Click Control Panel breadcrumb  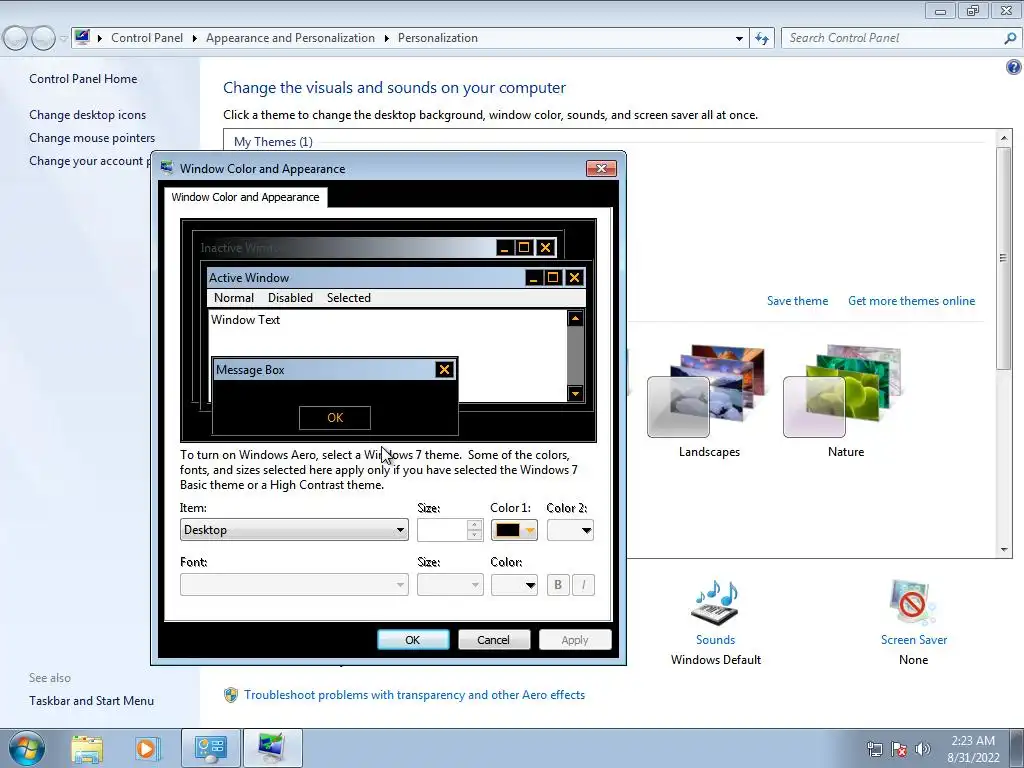point(147,38)
